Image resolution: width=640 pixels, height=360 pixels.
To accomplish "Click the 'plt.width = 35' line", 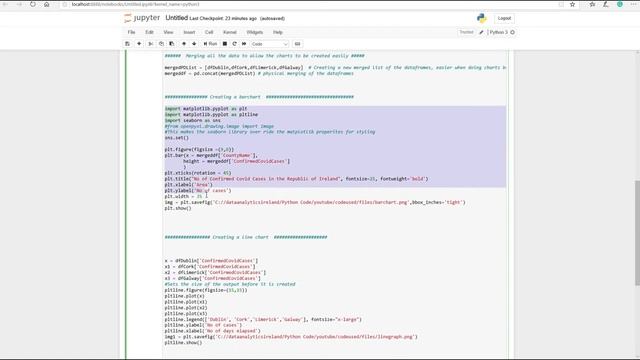I will pos(183,196).
